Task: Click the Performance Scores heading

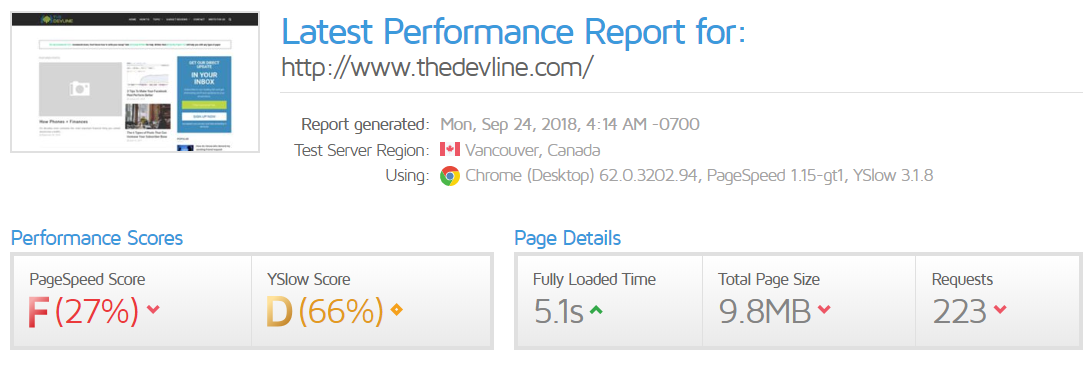Action: [x=97, y=239]
